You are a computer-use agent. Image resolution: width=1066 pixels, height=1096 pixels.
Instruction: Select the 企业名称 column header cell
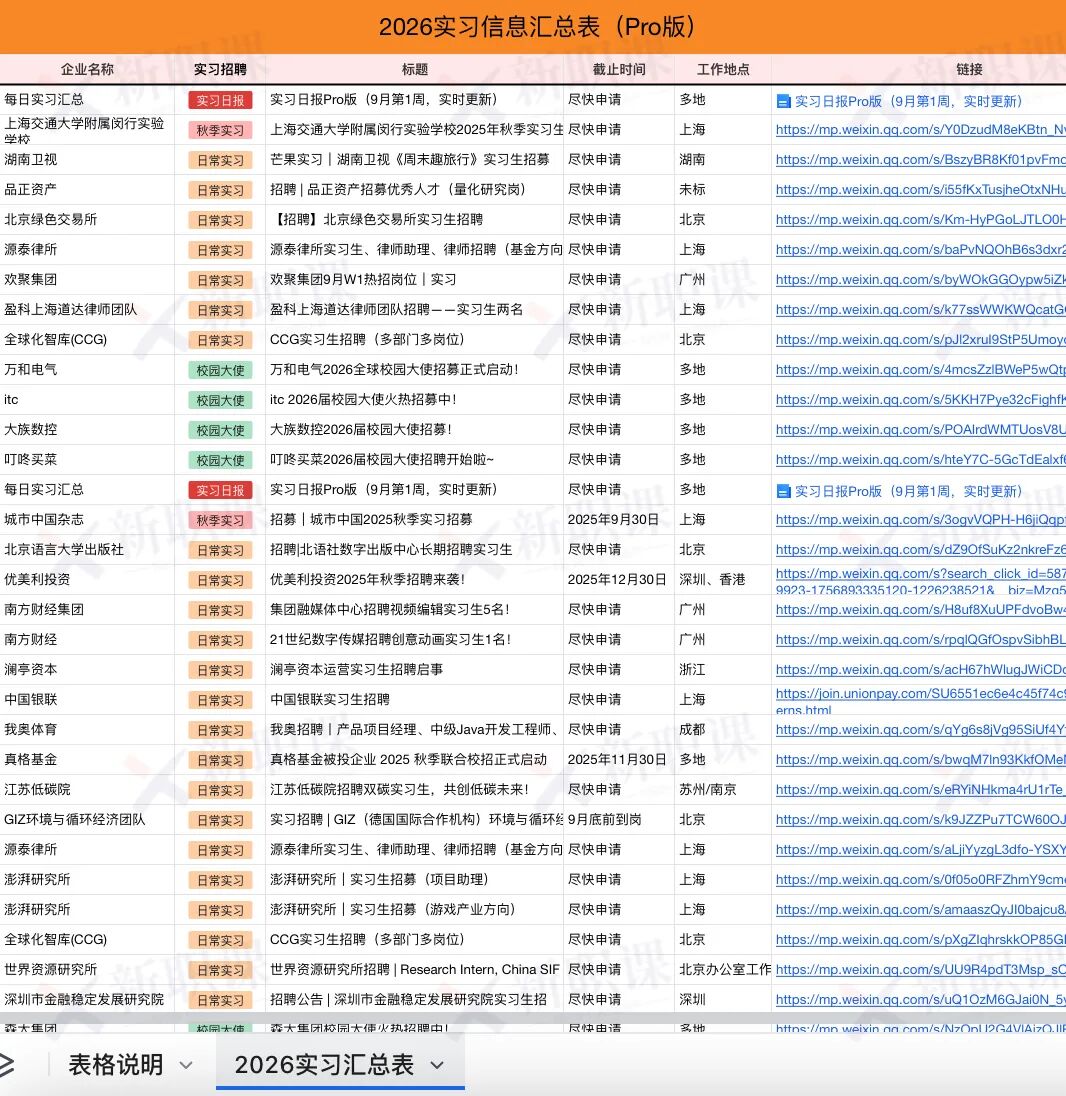(x=86, y=70)
